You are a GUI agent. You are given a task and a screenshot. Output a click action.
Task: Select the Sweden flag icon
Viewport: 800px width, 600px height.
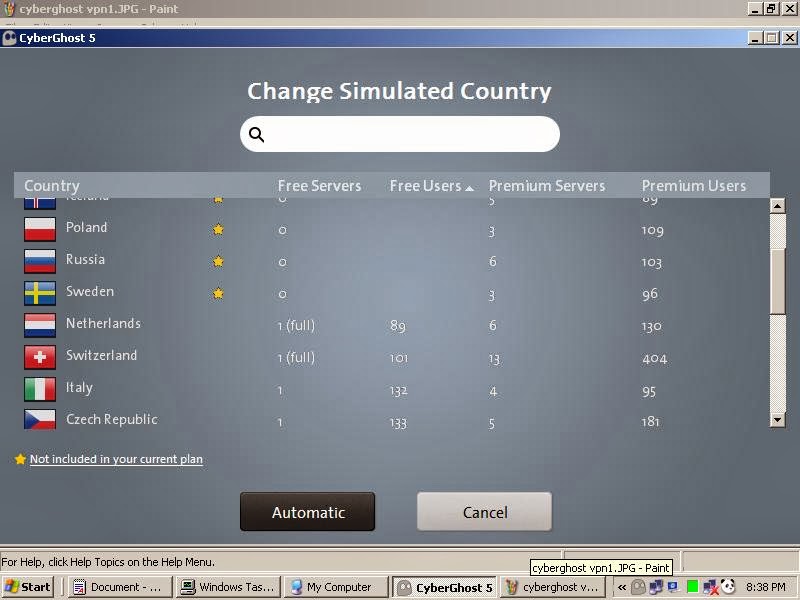40,293
